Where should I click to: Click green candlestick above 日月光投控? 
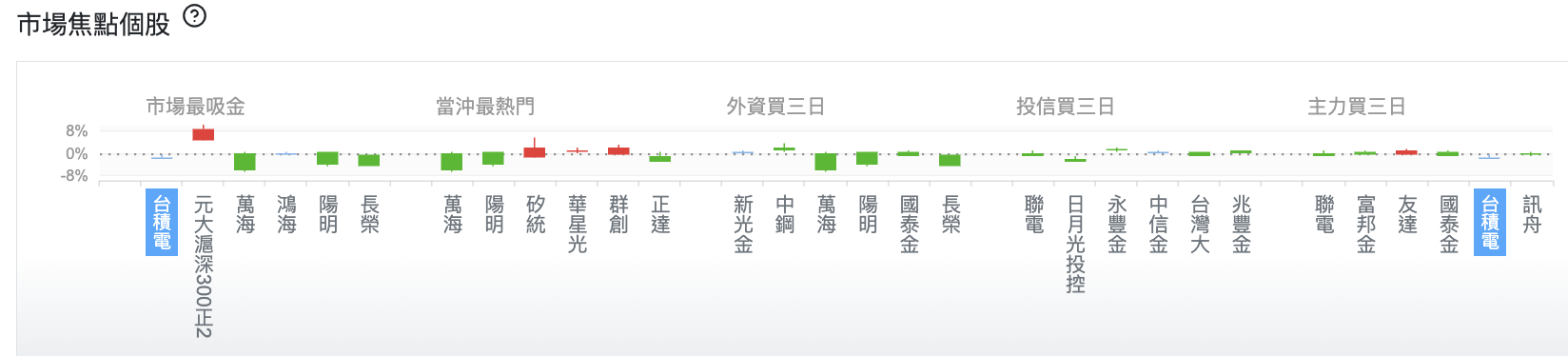(x=1075, y=160)
